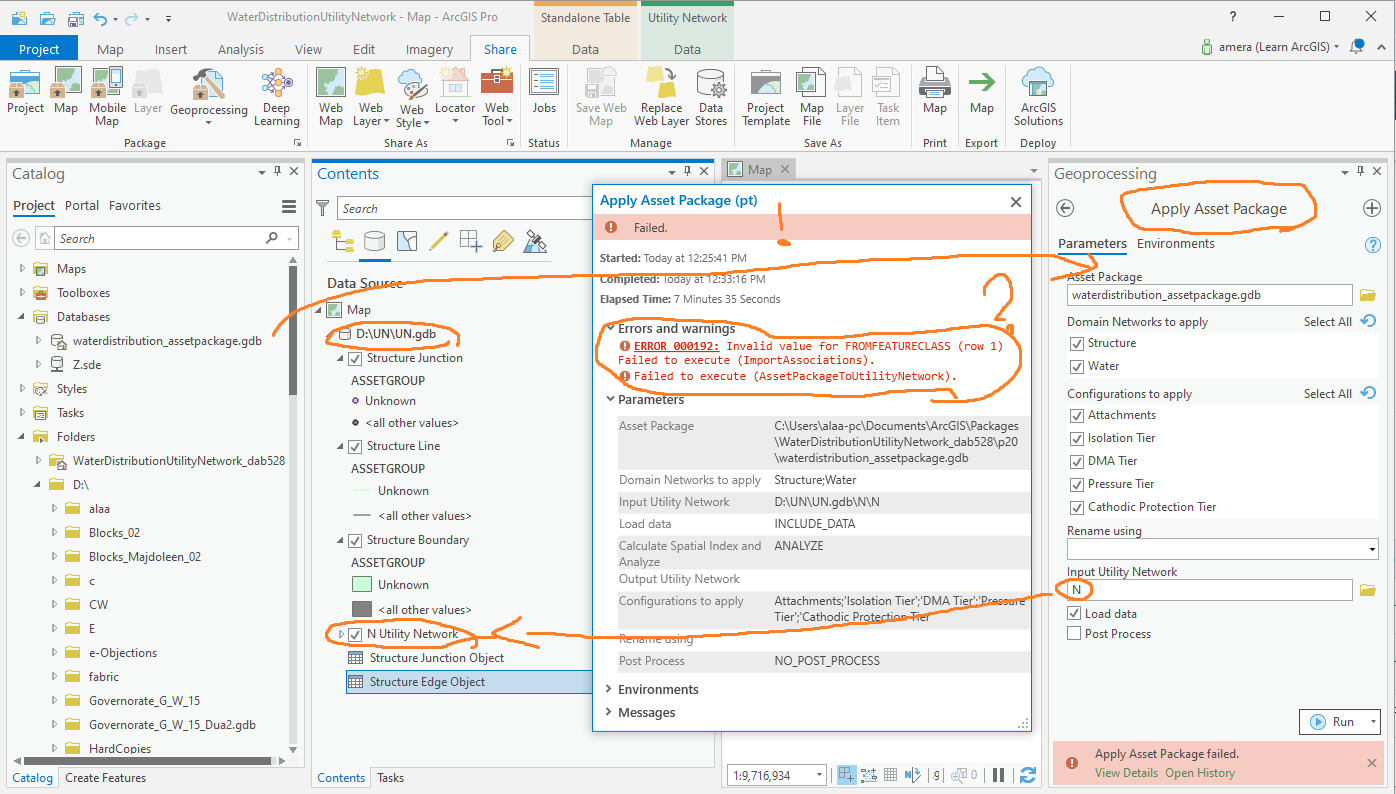The width and height of the screenshot is (1396, 794).
Task: Uncheck the Pressure Tier configuration
Action: [x=1077, y=484]
